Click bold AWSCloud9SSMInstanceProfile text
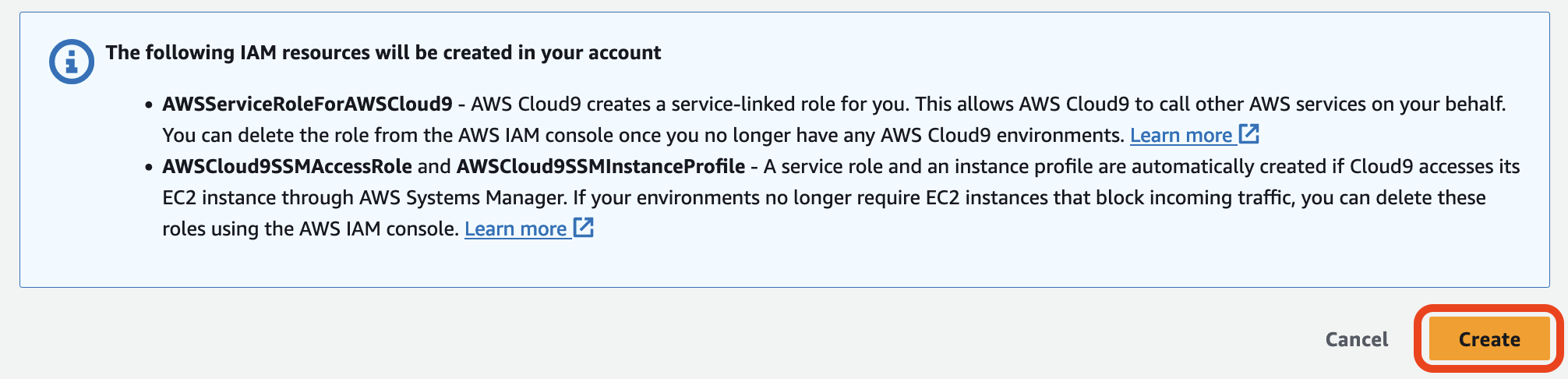This screenshot has width=1568, height=379. point(601,166)
